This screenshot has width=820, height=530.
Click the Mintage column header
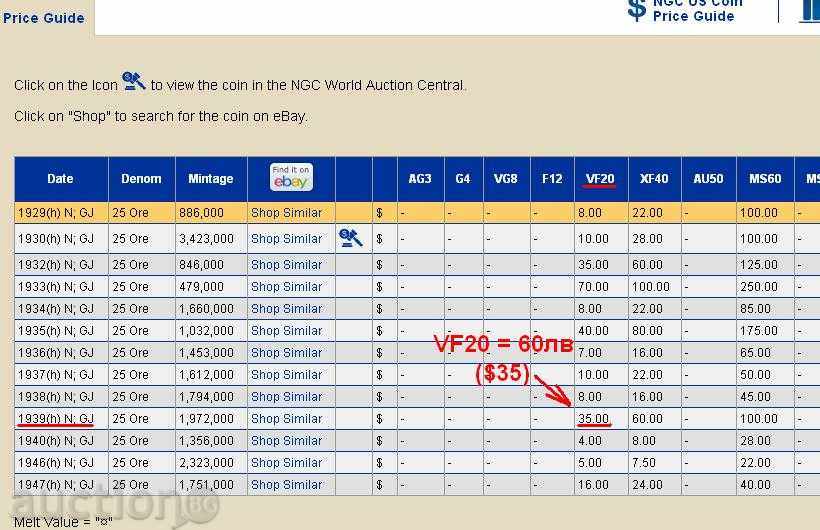(210, 179)
